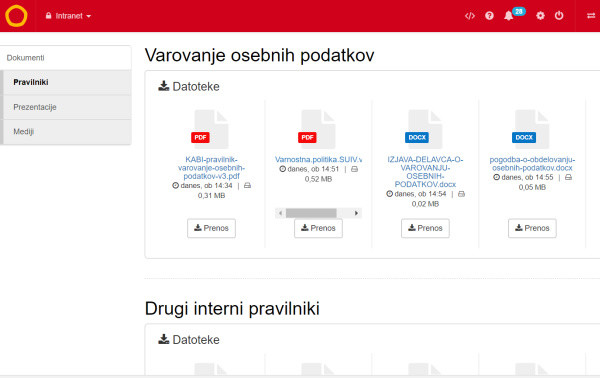
Task: Open Prezentacije in the sidebar
Action: point(66,107)
